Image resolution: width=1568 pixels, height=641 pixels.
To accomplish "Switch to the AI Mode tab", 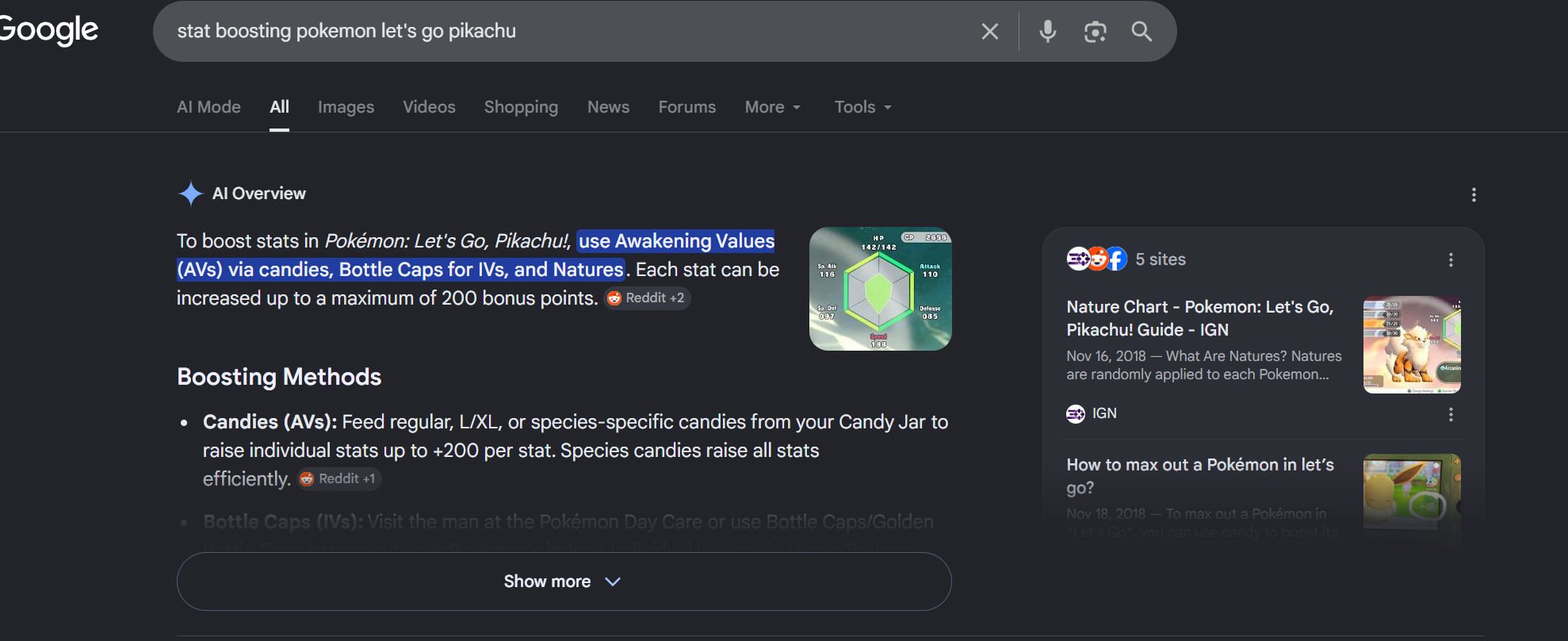I will (x=208, y=107).
